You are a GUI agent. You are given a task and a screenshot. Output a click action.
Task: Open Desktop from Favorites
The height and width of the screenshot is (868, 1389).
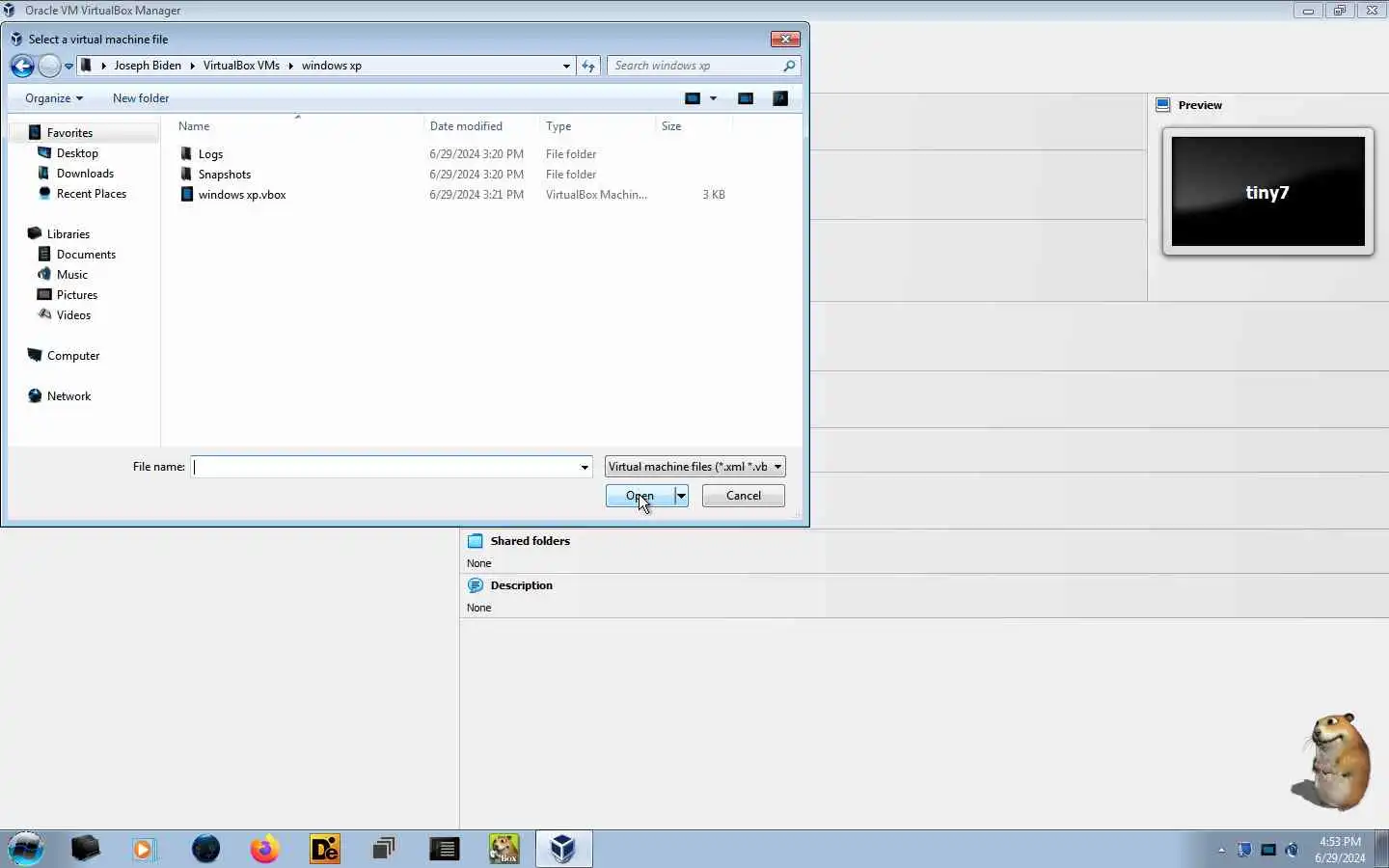coord(77,153)
